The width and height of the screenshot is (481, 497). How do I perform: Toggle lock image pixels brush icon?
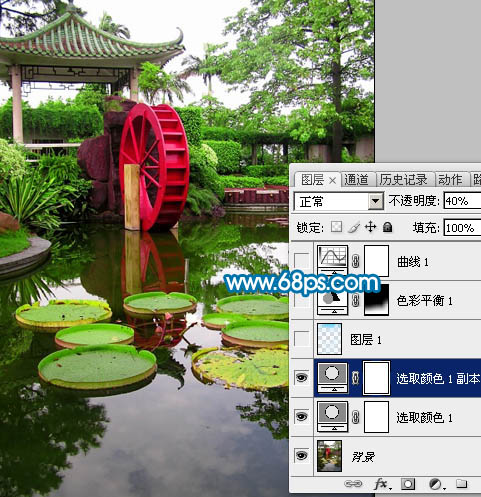pyautogui.click(x=353, y=227)
